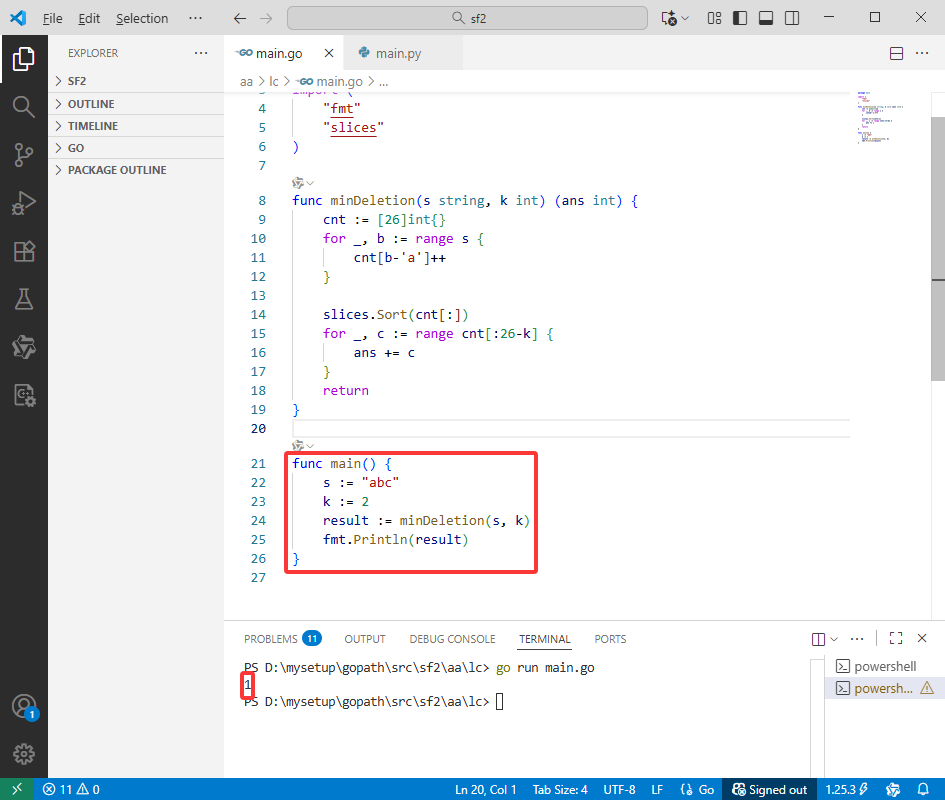Open the PORTS panel tab
This screenshot has width=945, height=800.
click(x=610, y=639)
